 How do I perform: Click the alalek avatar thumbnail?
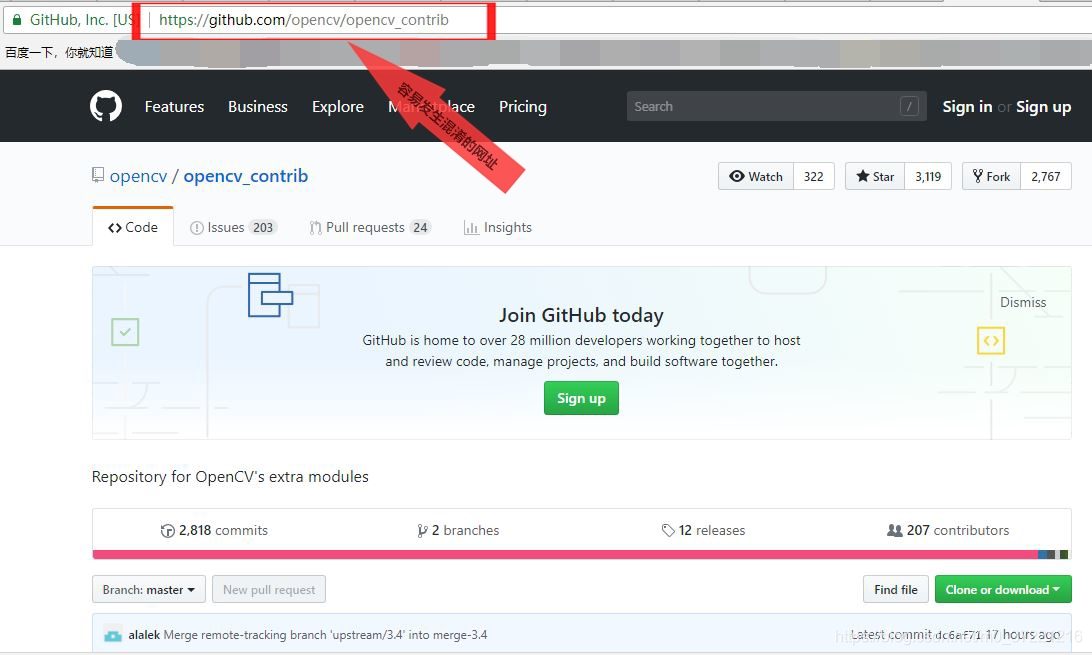113,635
